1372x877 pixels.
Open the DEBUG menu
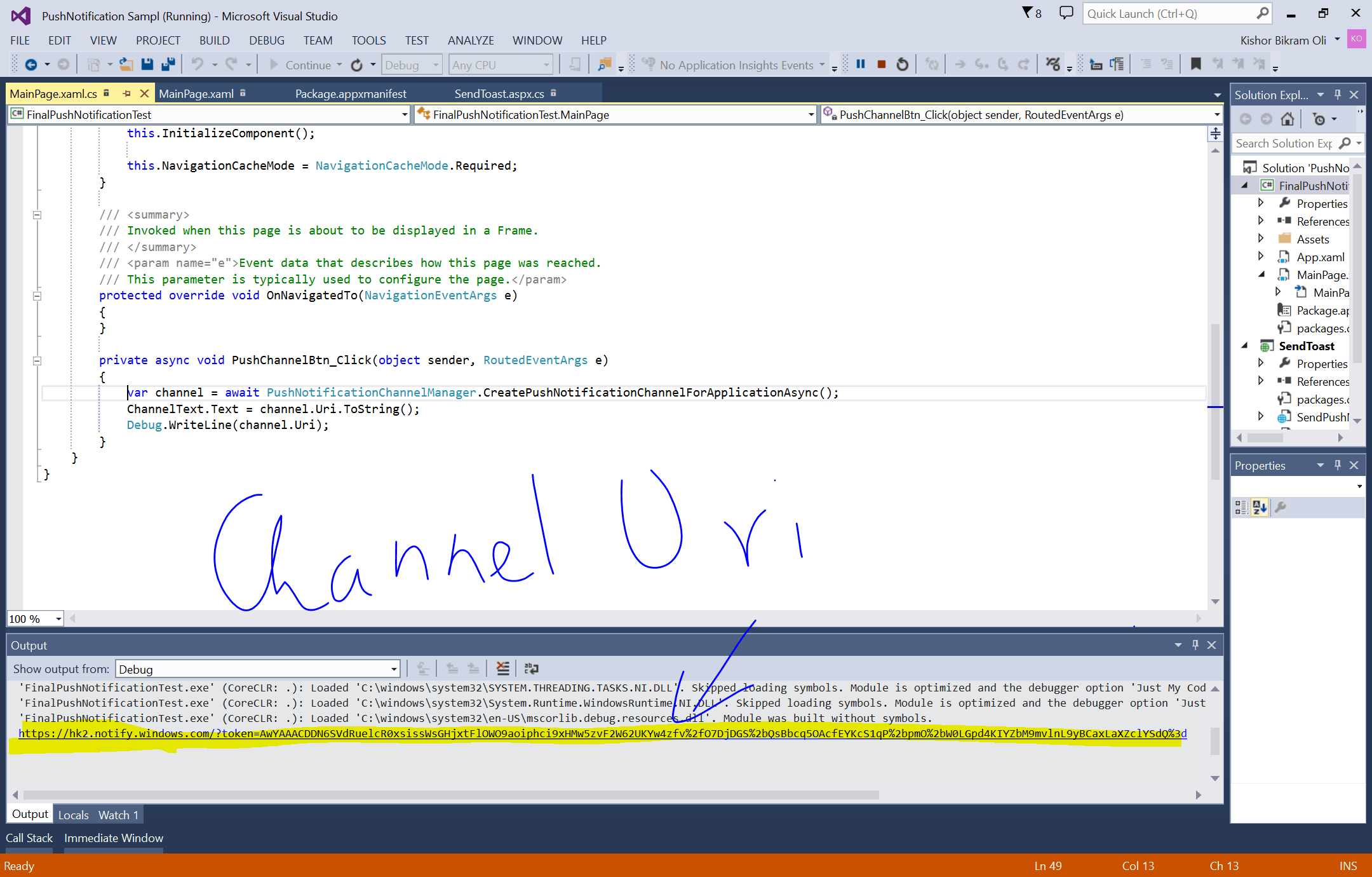click(267, 41)
